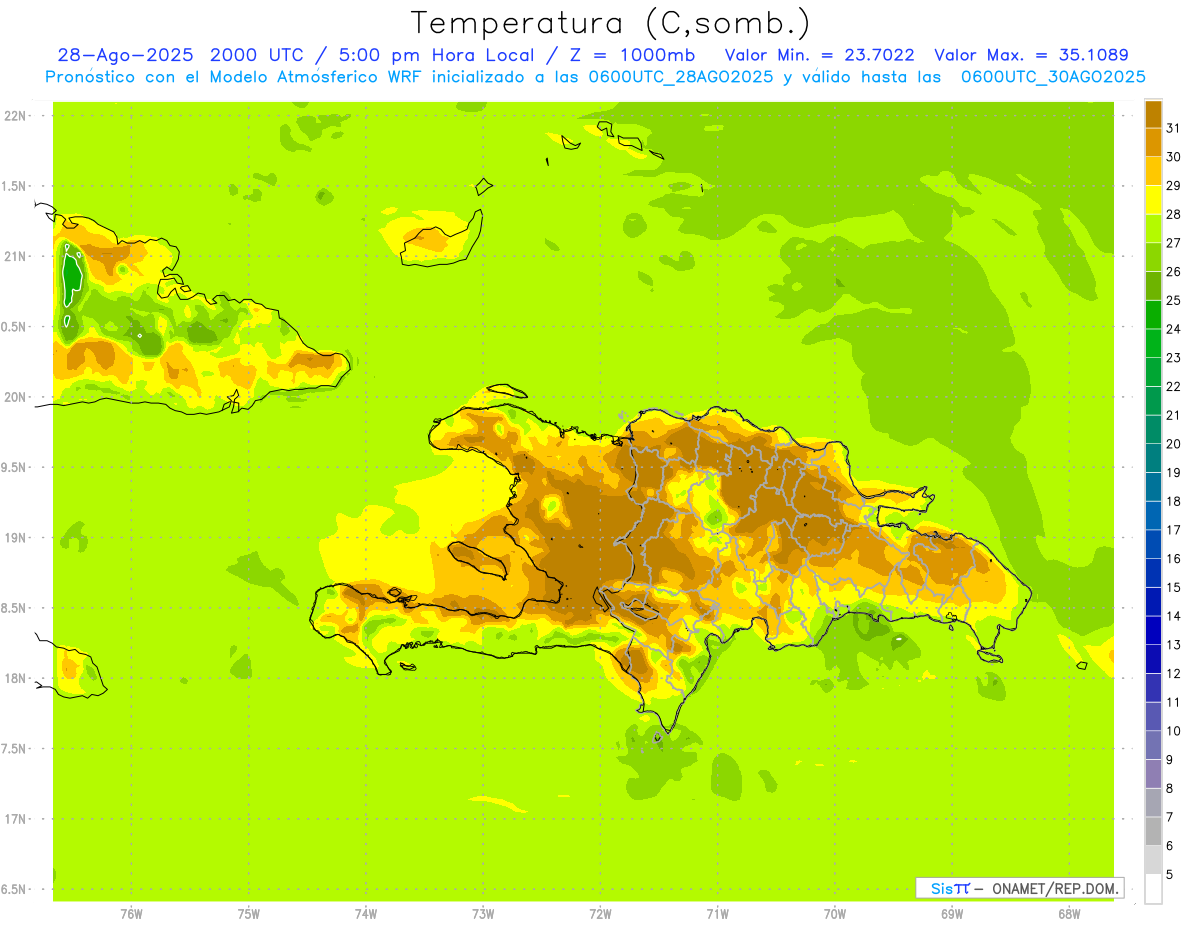
Task: Click the colorbar label 29
Action: point(1174,186)
